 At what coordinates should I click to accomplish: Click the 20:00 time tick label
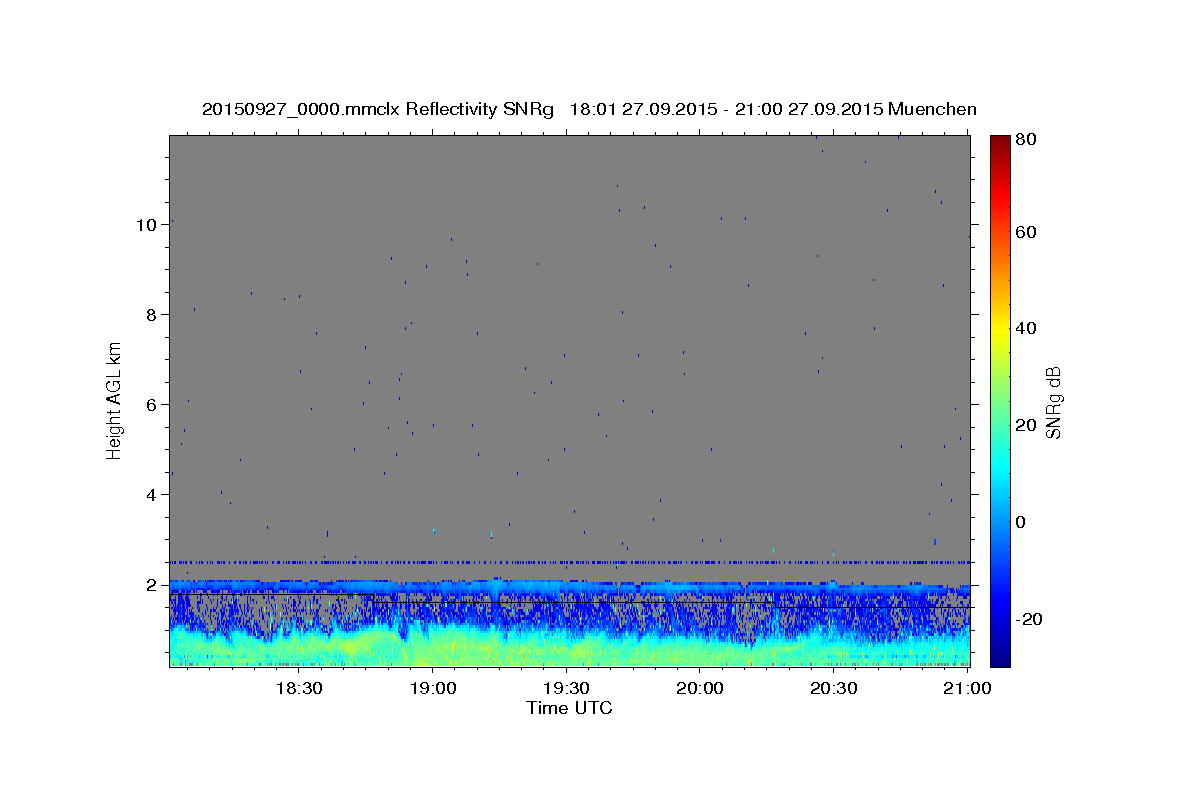click(700, 688)
